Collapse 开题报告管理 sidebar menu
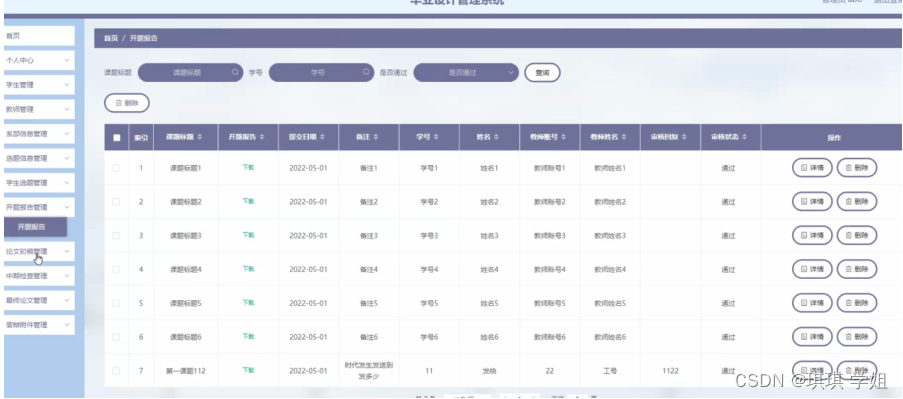 point(39,207)
